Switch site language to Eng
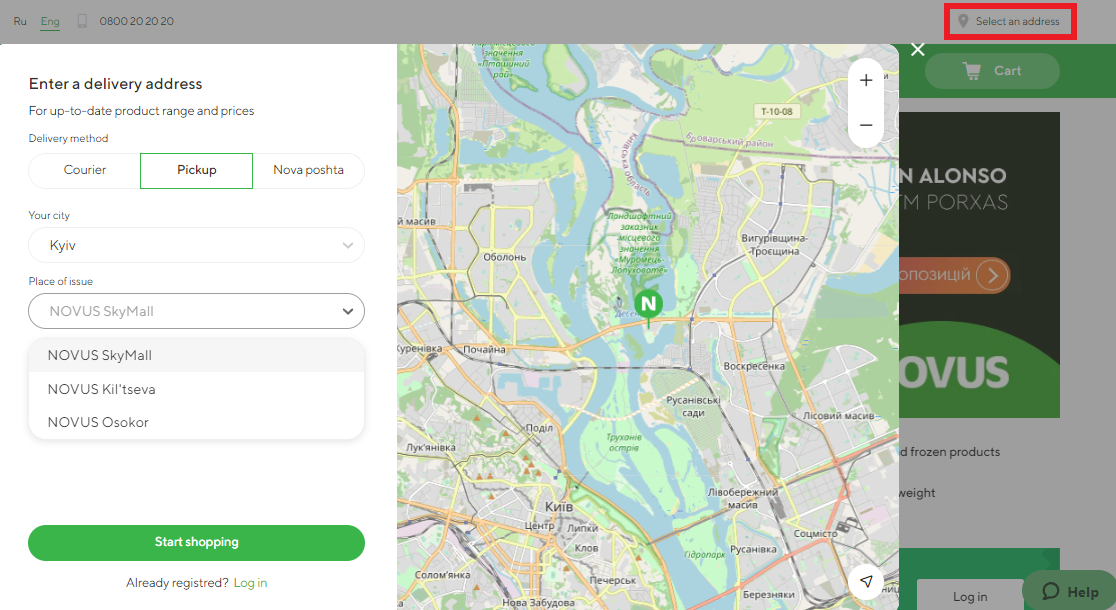 (x=50, y=21)
